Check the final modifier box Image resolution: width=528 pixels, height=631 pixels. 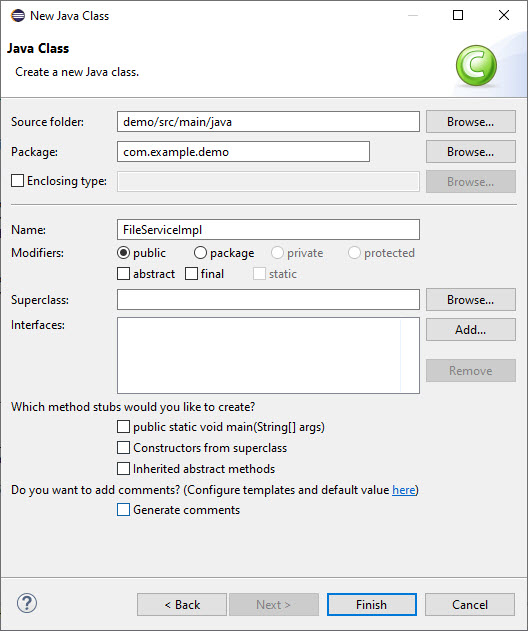pos(191,274)
